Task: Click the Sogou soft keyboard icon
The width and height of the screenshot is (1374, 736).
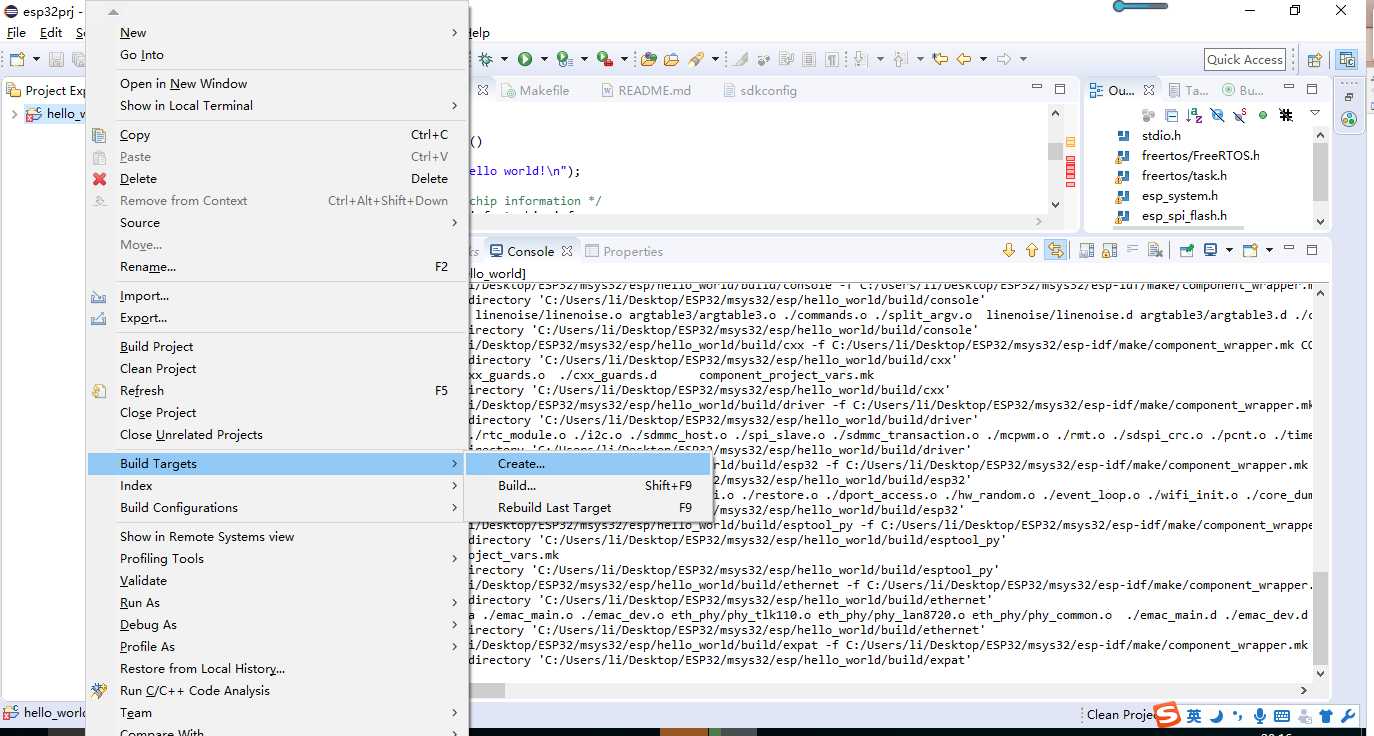Action: [x=1282, y=716]
